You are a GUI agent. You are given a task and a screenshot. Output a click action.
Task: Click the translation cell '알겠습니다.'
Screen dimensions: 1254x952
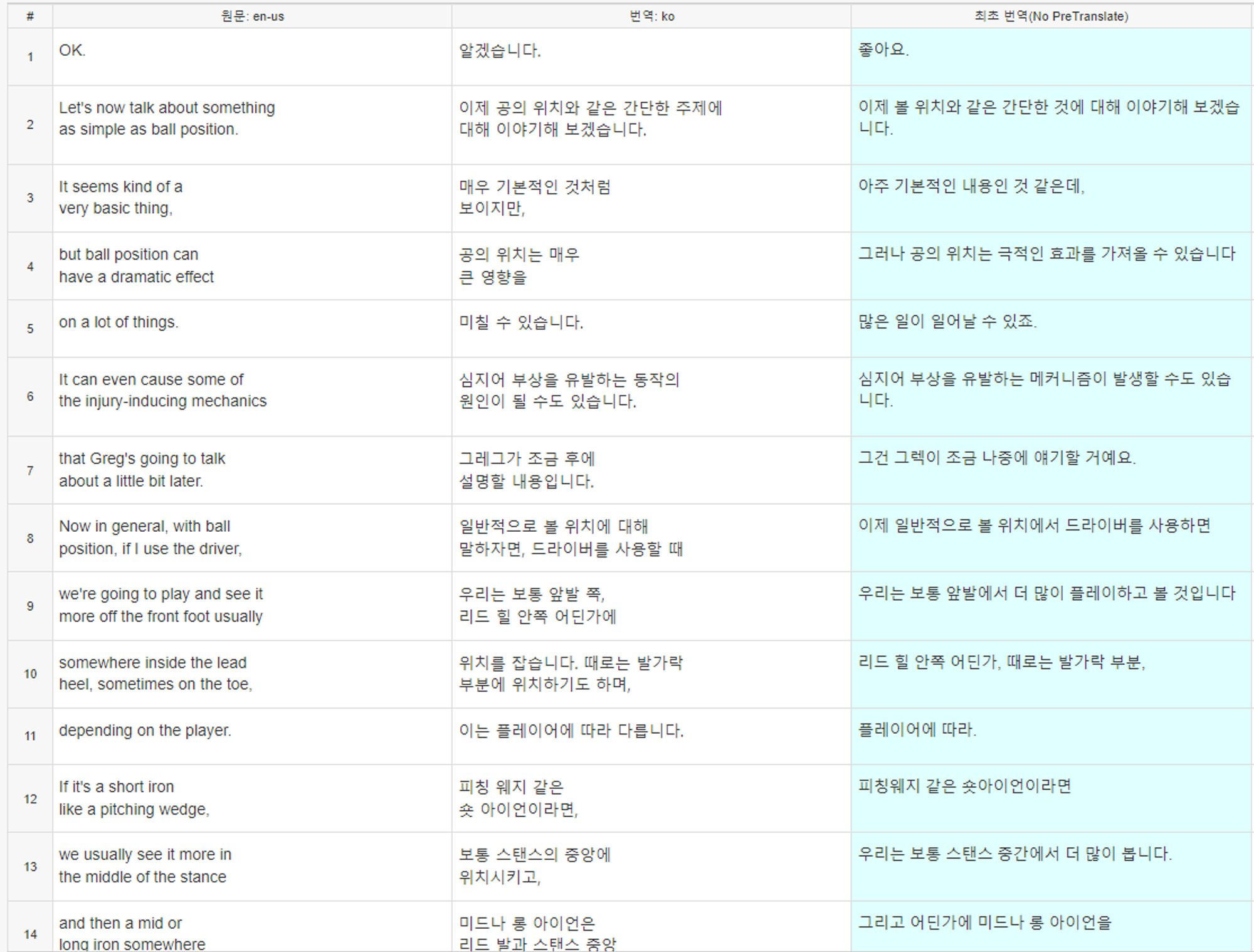pyautogui.click(x=500, y=50)
